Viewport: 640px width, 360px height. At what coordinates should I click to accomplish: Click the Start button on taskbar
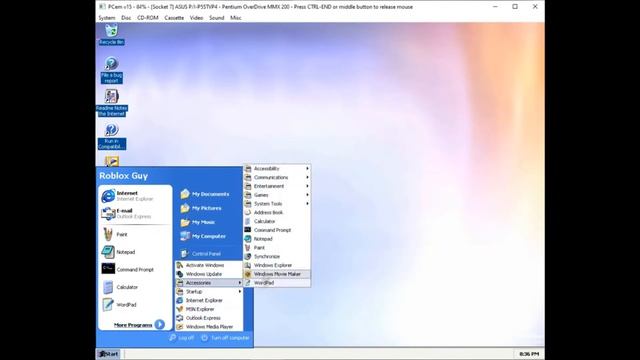[109, 354]
